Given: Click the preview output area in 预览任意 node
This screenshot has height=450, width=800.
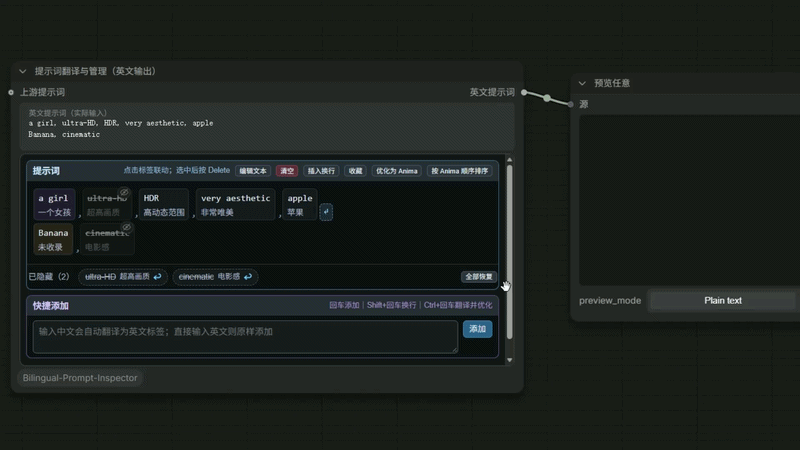Looking at the screenshot, I should (689, 200).
